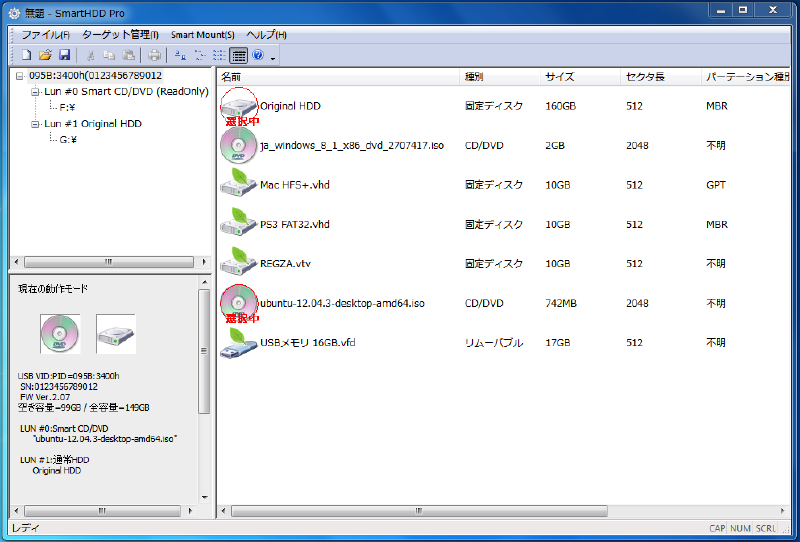800x542 pixels.
Task: Select USBメモリ 16GB.vfd name
Action: [x=308, y=342]
